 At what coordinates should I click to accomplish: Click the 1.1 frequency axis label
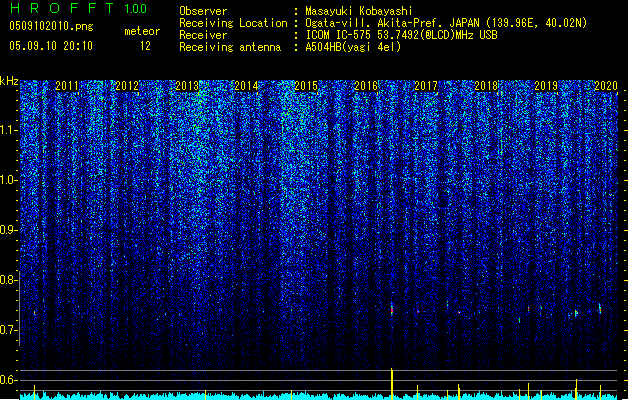[9, 130]
